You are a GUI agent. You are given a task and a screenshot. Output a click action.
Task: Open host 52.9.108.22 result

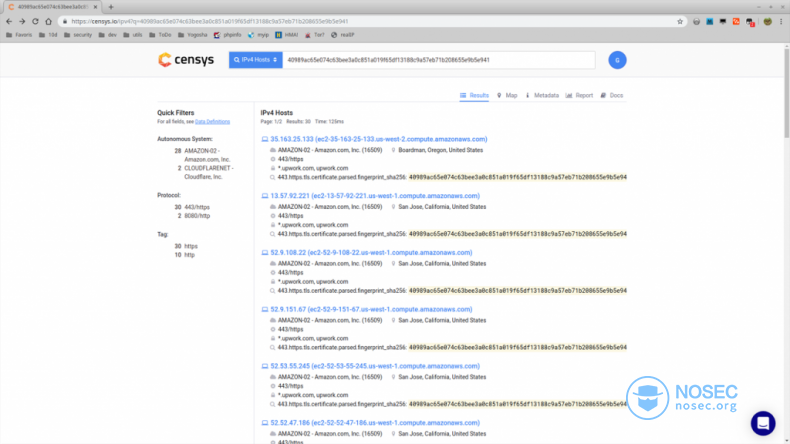point(371,252)
